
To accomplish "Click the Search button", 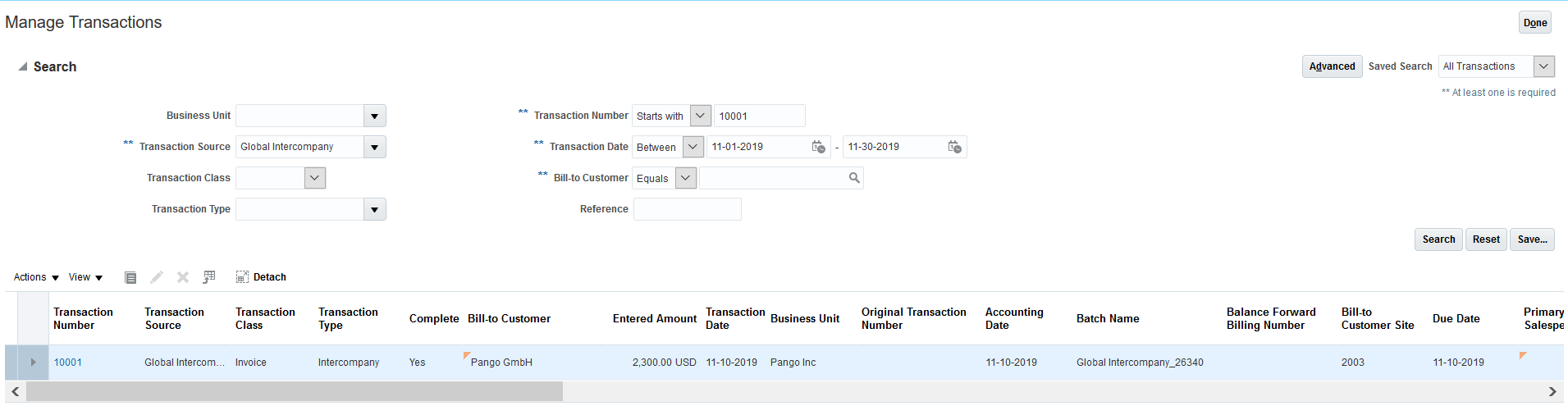I will [1438, 239].
